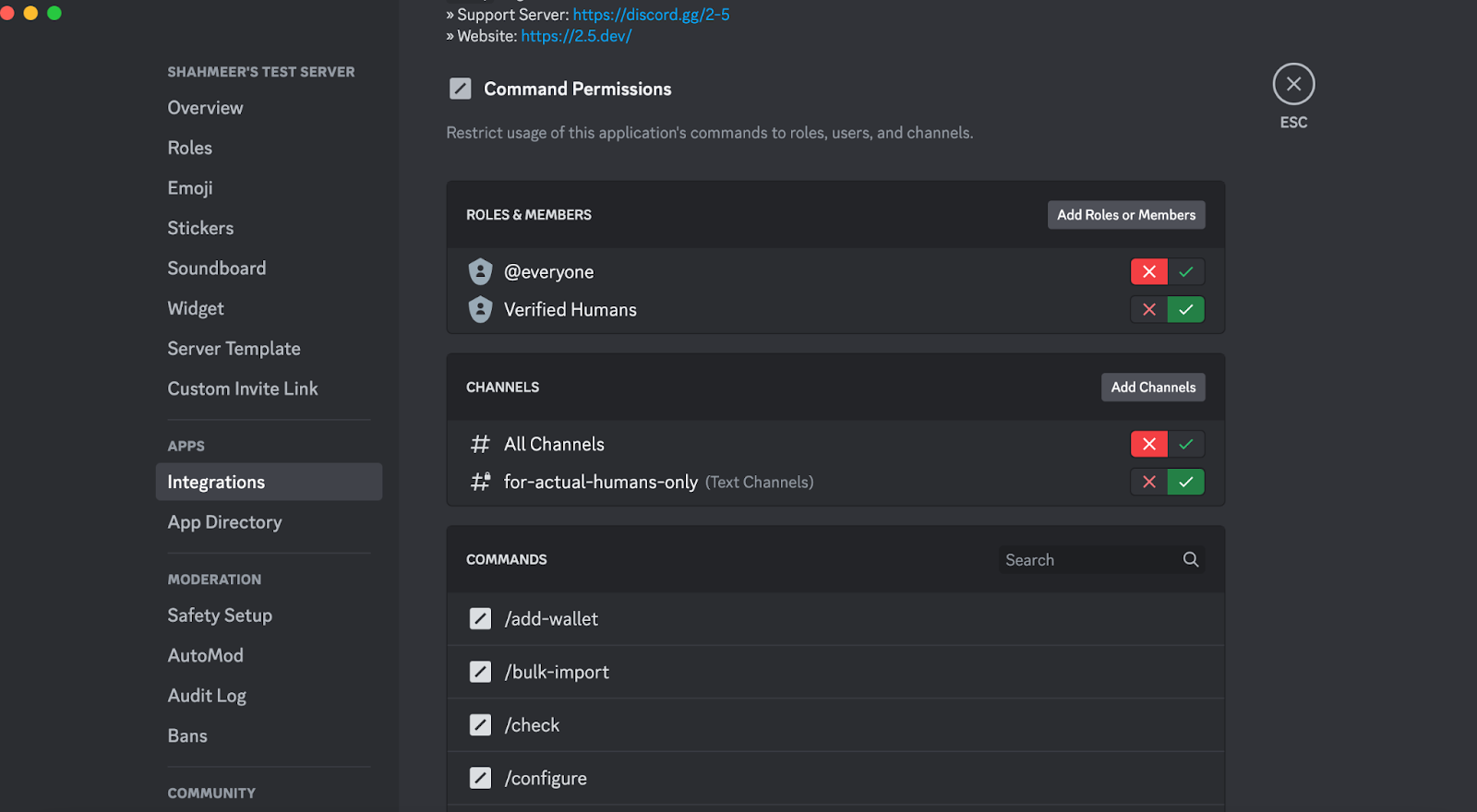Click the Command Permissions heading
The width and height of the screenshot is (1477, 812).
click(x=578, y=89)
